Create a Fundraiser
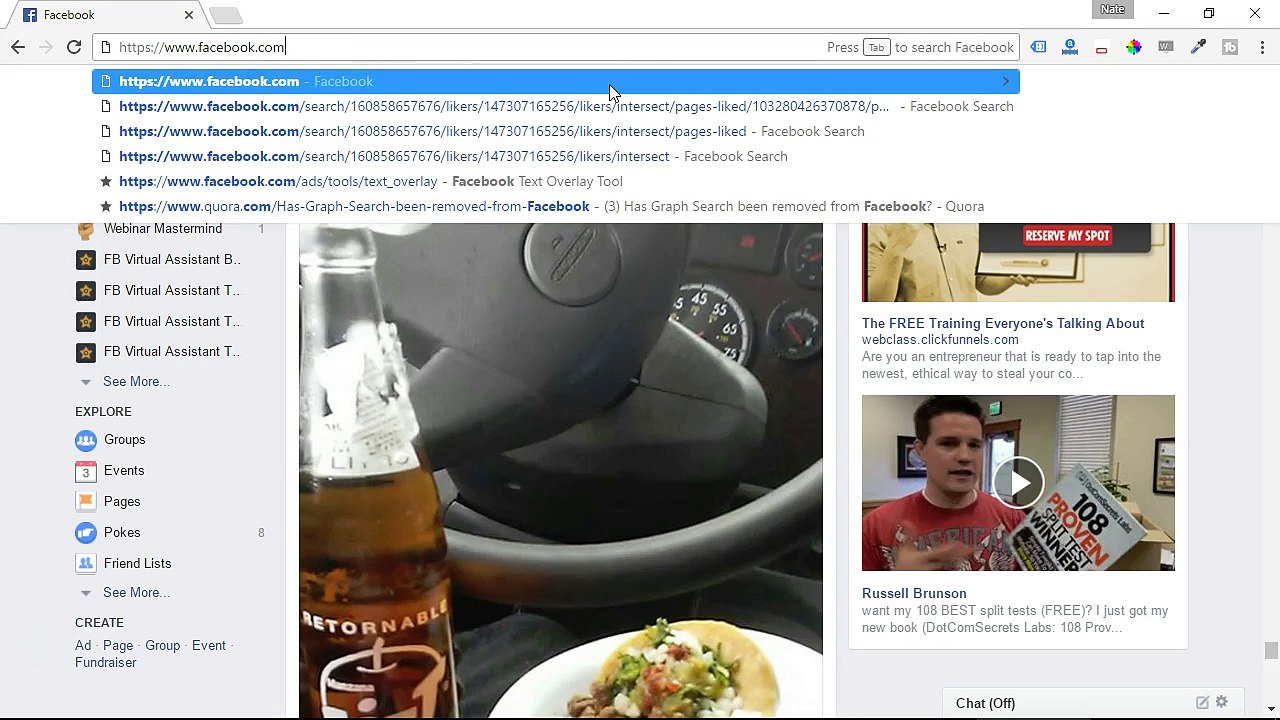The height and width of the screenshot is (720, 1280). tap(106, 662)
